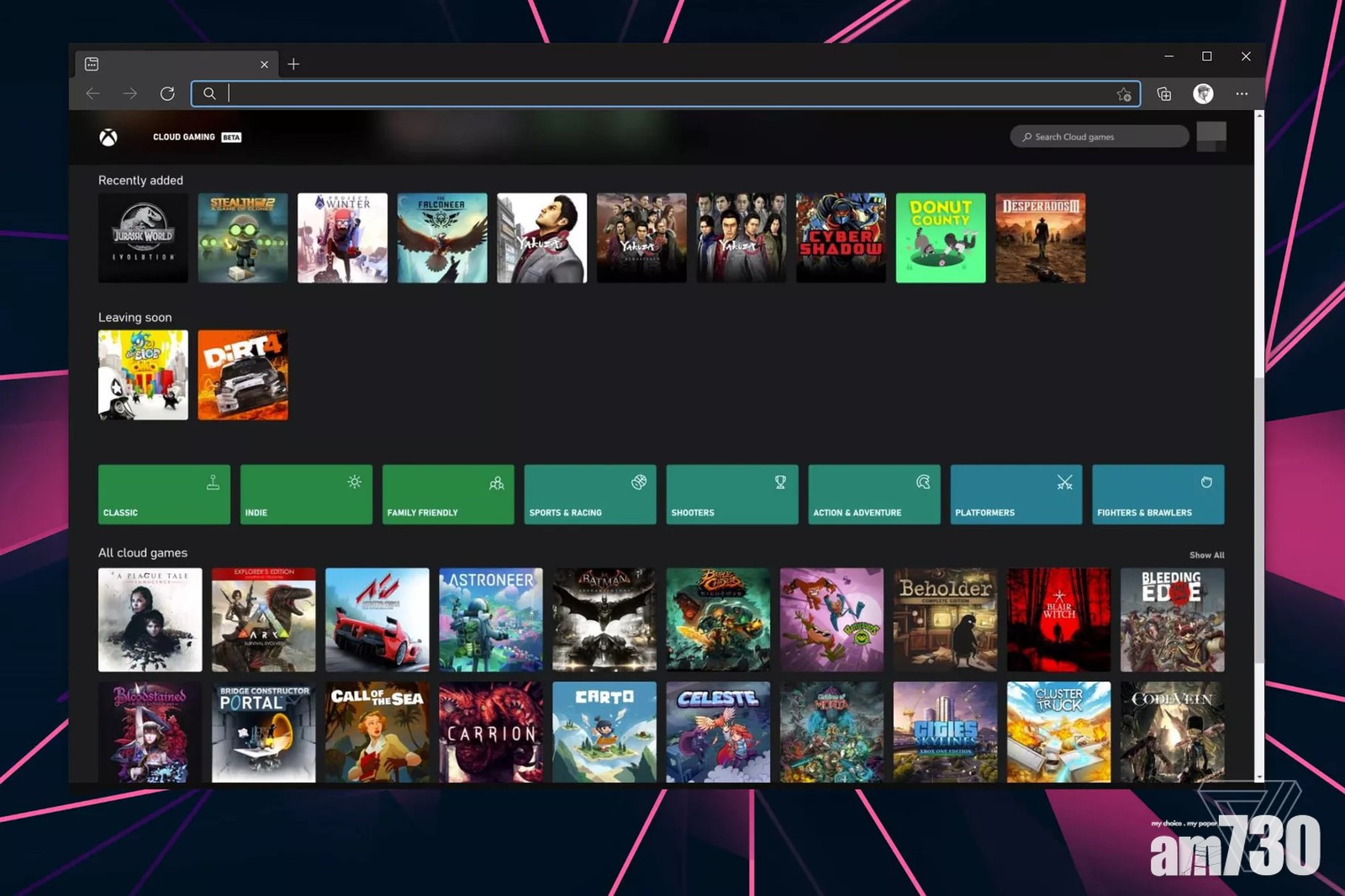The image size is (1345, 896).
Task: Click the Xbox account profile picture
Action: coord(1210,136)
